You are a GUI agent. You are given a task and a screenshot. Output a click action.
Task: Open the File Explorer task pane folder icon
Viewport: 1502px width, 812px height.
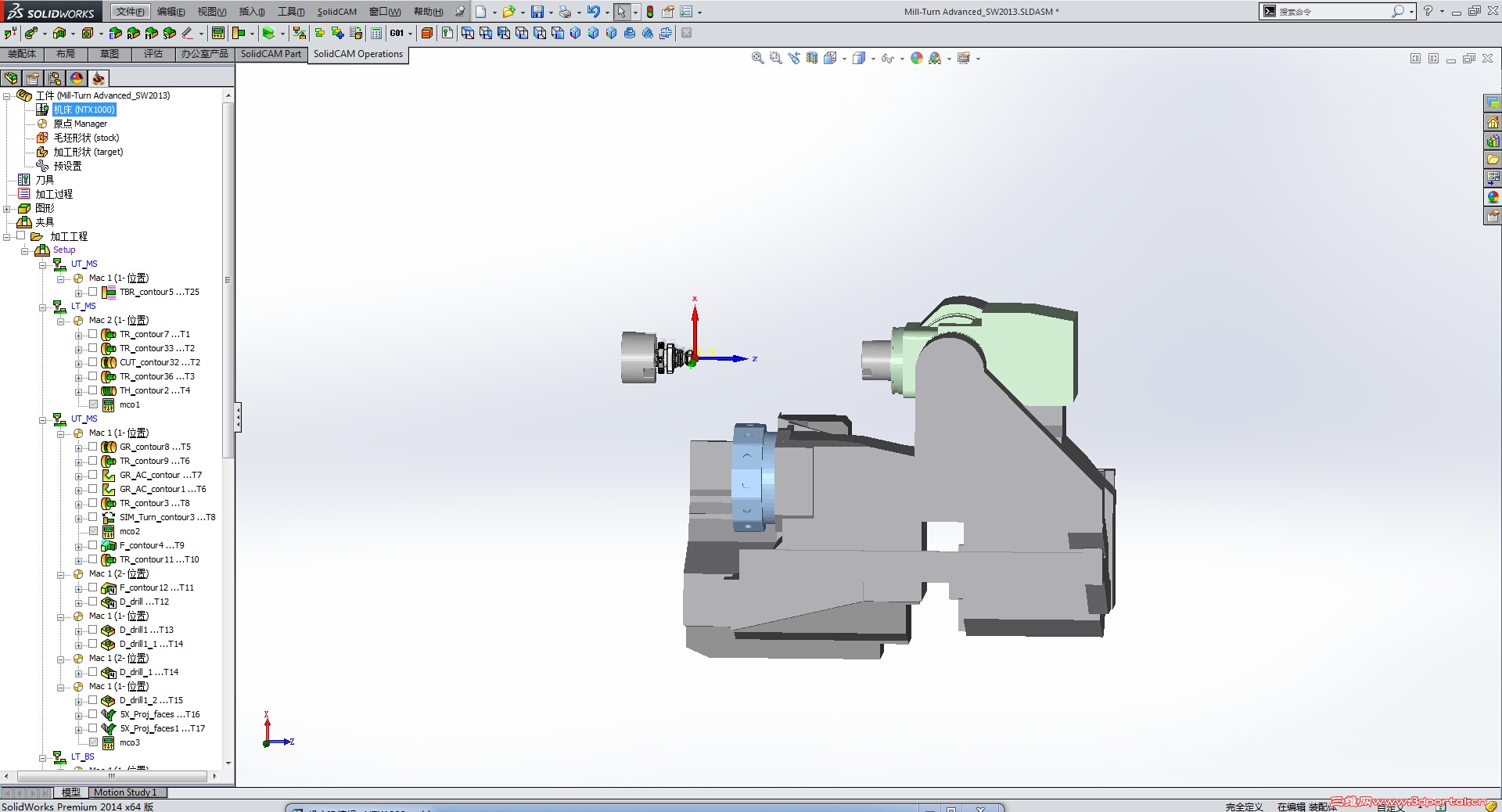[1493, 160]
